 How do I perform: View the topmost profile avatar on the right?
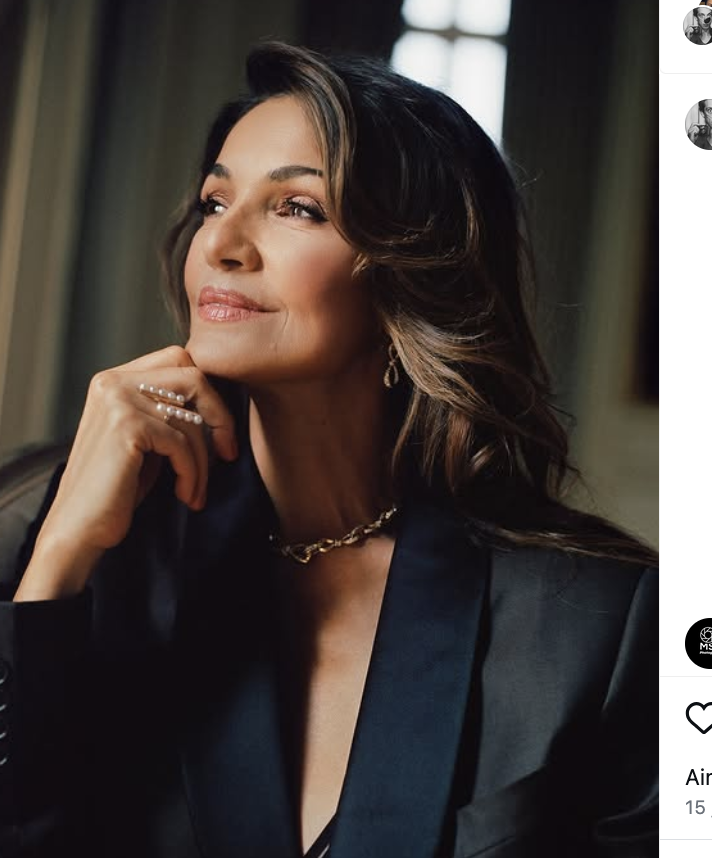[x=700, y=25]
